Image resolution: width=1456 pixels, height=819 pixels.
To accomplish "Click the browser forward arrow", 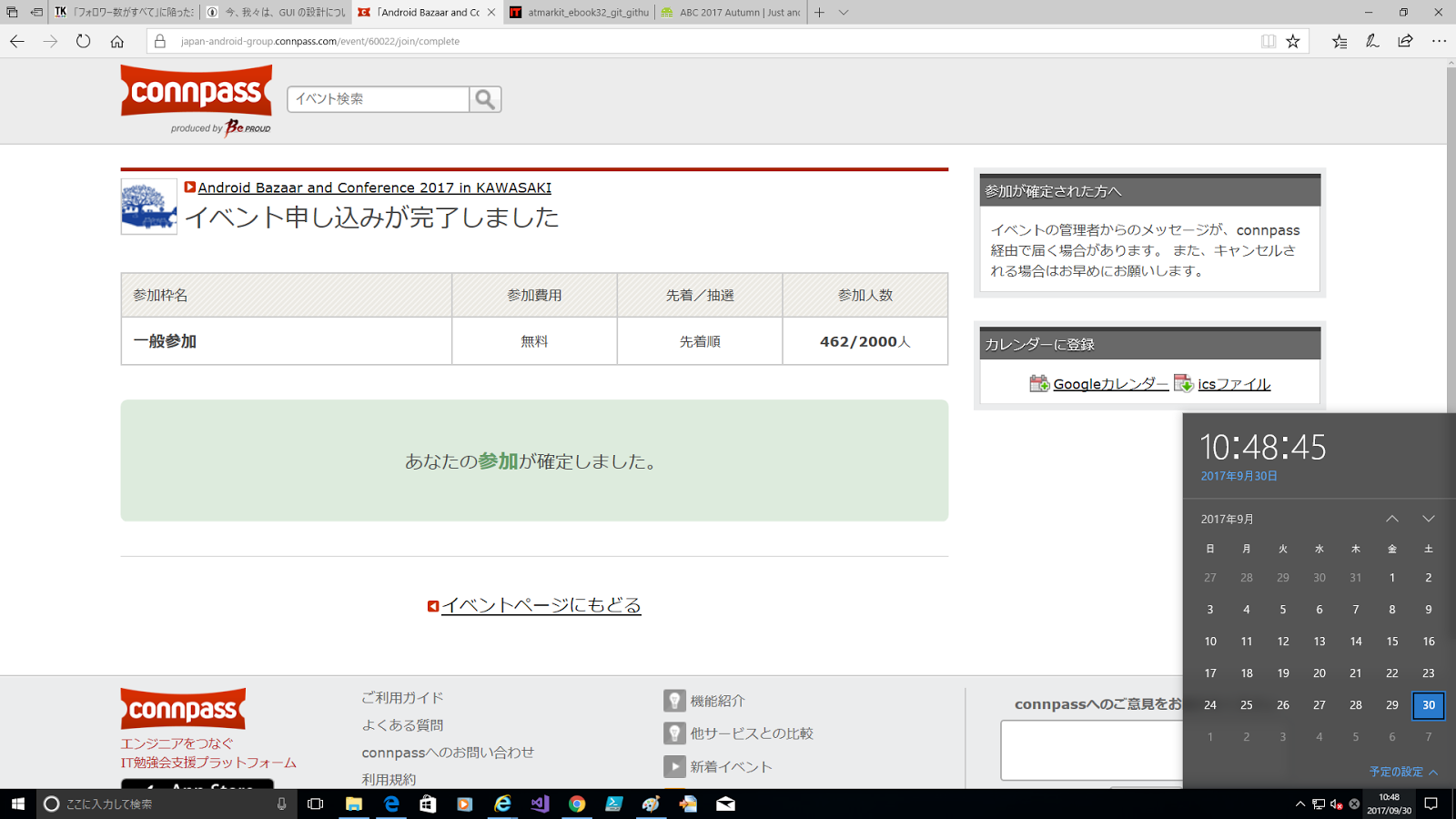I will click(50, 41).
